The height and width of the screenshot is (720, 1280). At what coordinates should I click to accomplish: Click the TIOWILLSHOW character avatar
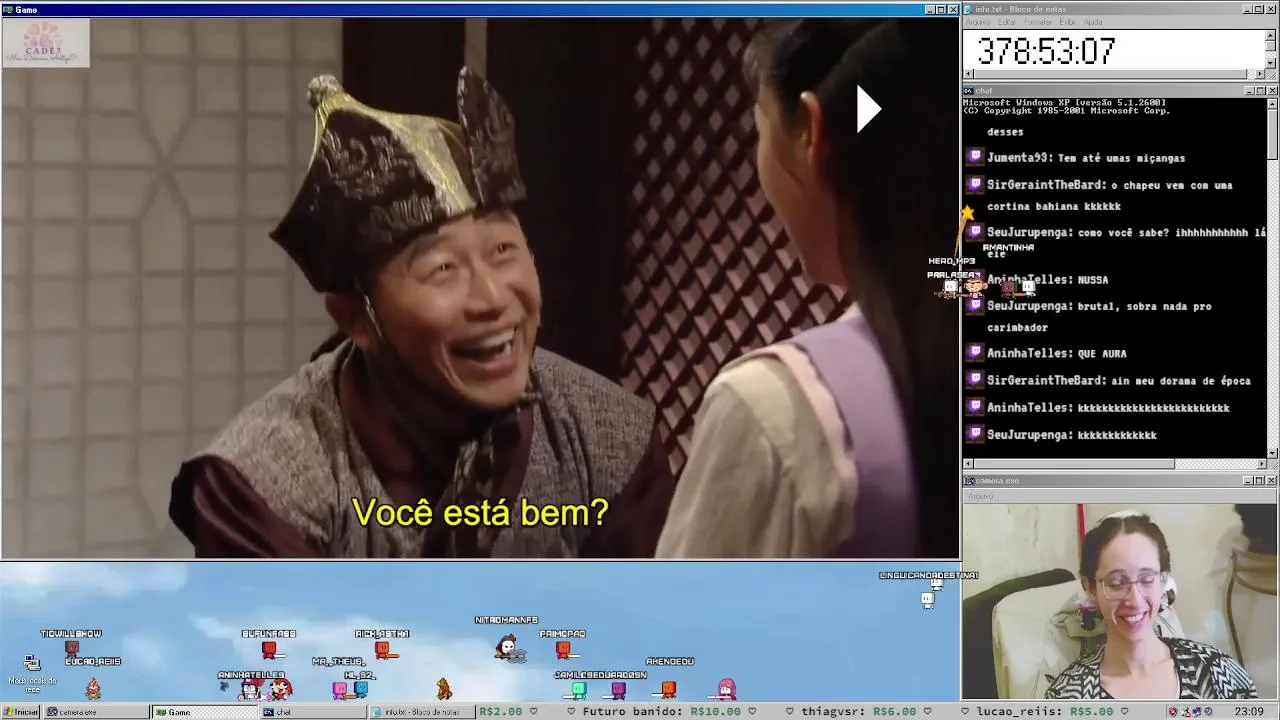click(71, 648)
